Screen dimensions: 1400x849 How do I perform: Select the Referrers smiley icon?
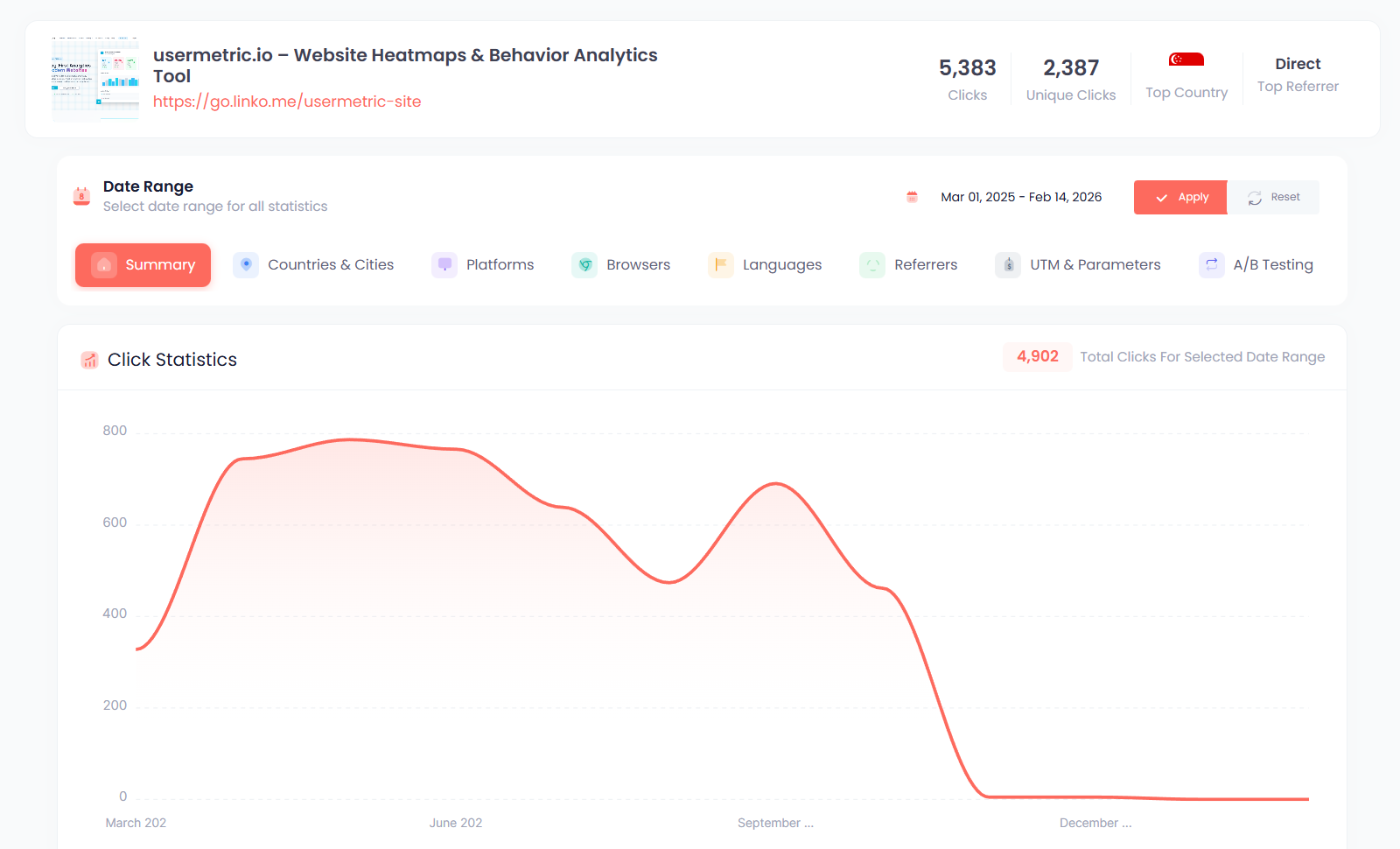tap(872, 264)
